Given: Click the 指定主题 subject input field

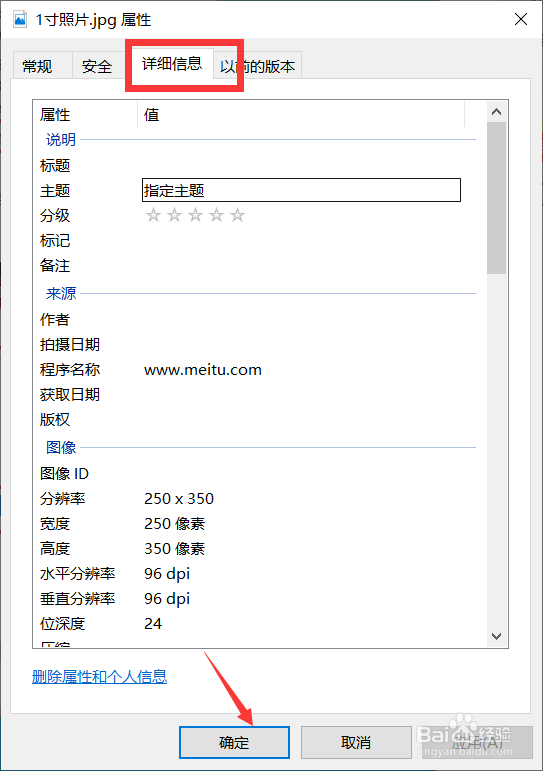Looking at the screenshot, I should [301, 190].
